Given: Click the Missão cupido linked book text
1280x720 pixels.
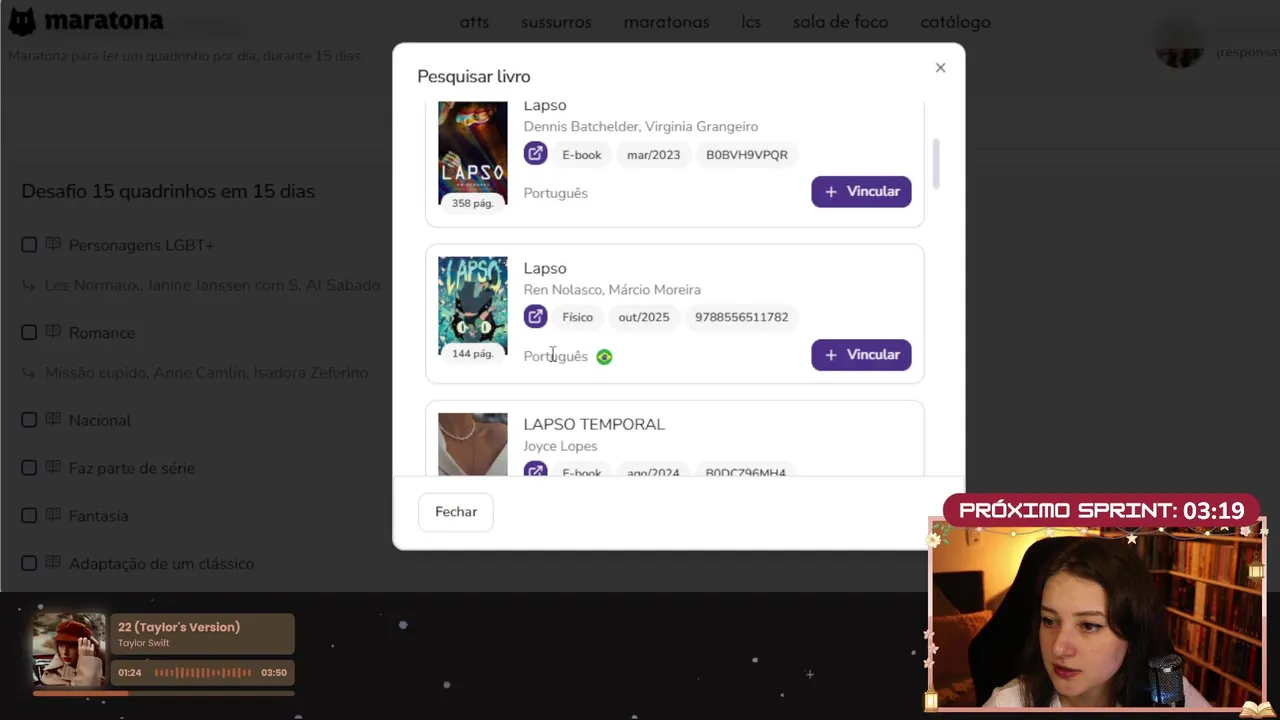Looking at the screenshot, I should (x=206, y=373).
